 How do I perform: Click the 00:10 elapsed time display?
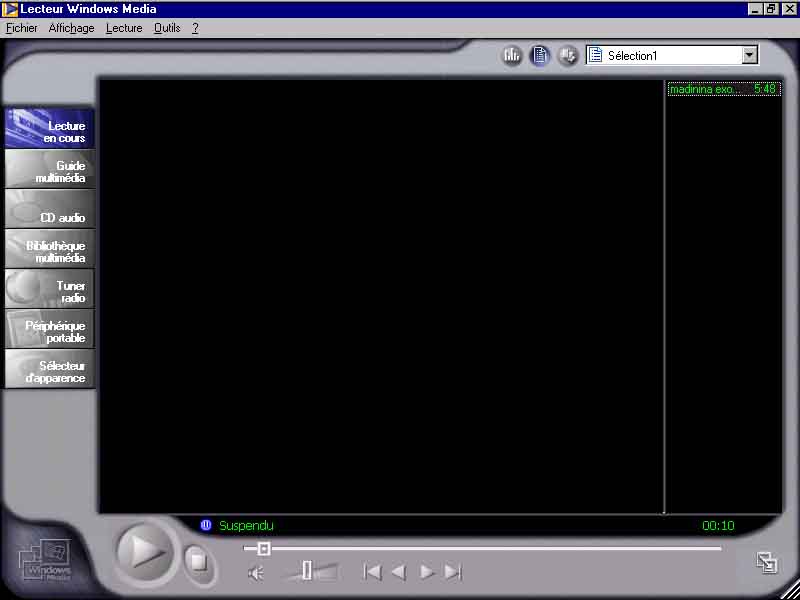pos(718,526)
